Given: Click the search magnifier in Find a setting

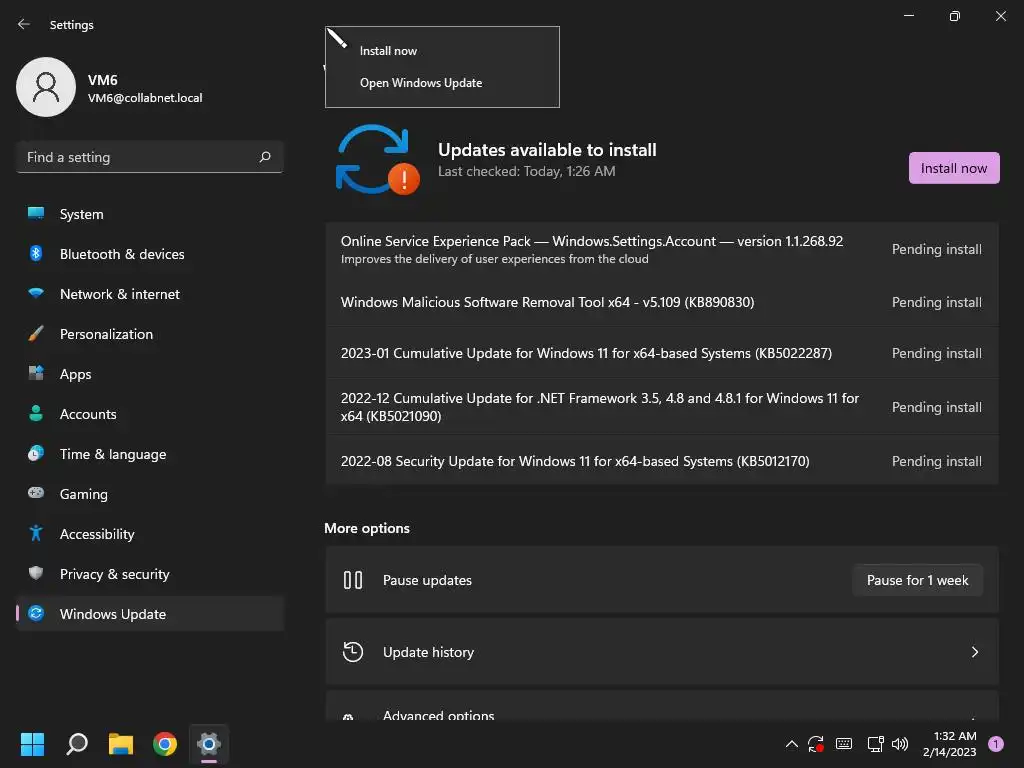Looking at the screenshot, I should pos(264,157).
